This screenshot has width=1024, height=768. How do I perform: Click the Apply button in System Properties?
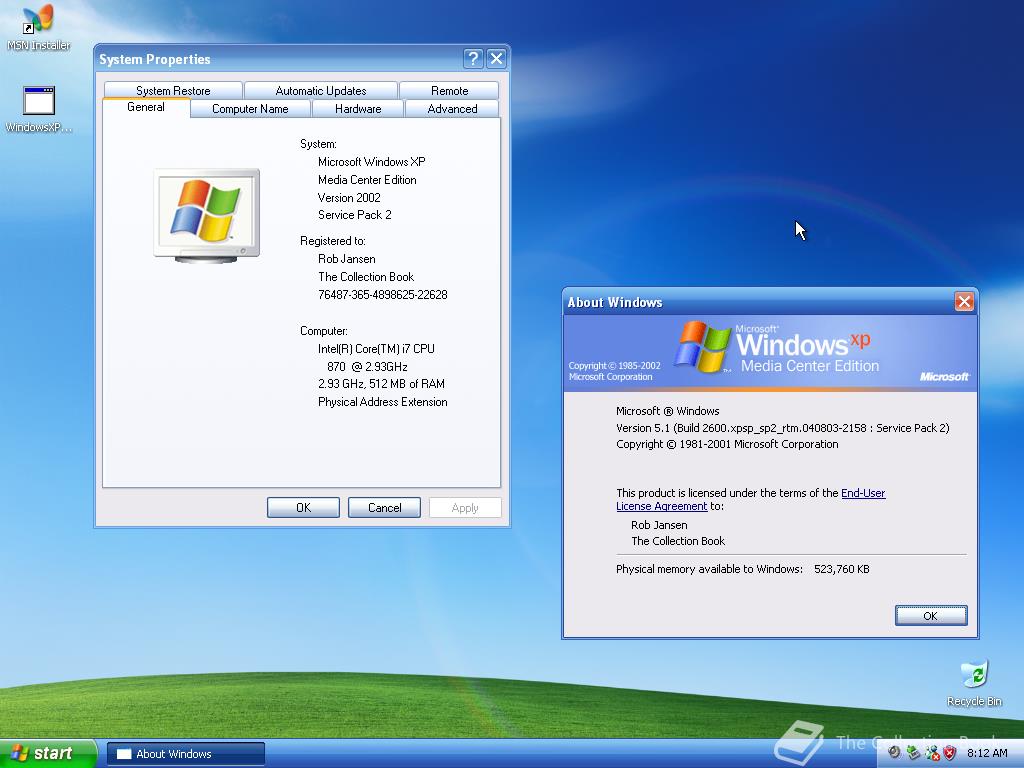pos(465,507)
